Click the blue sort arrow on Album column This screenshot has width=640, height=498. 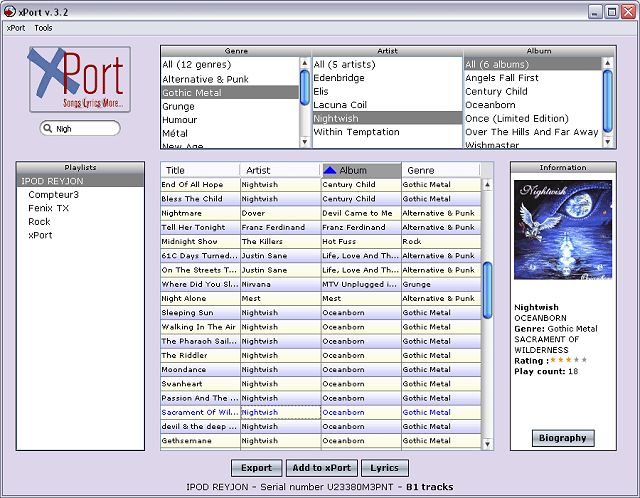(x=330, y=171)
